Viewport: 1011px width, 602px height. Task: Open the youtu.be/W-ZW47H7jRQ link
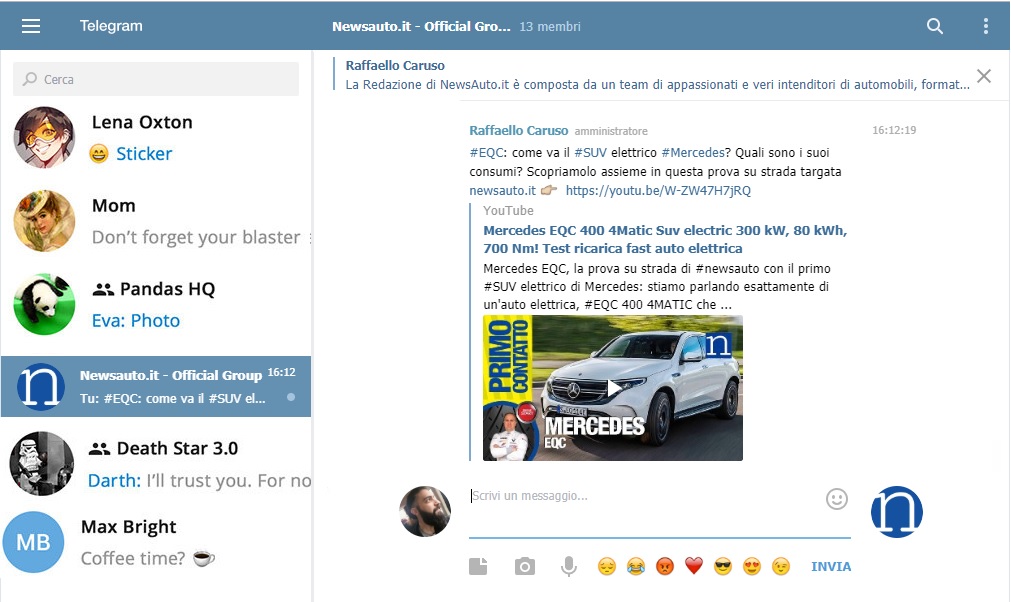(x=658, y=191)
